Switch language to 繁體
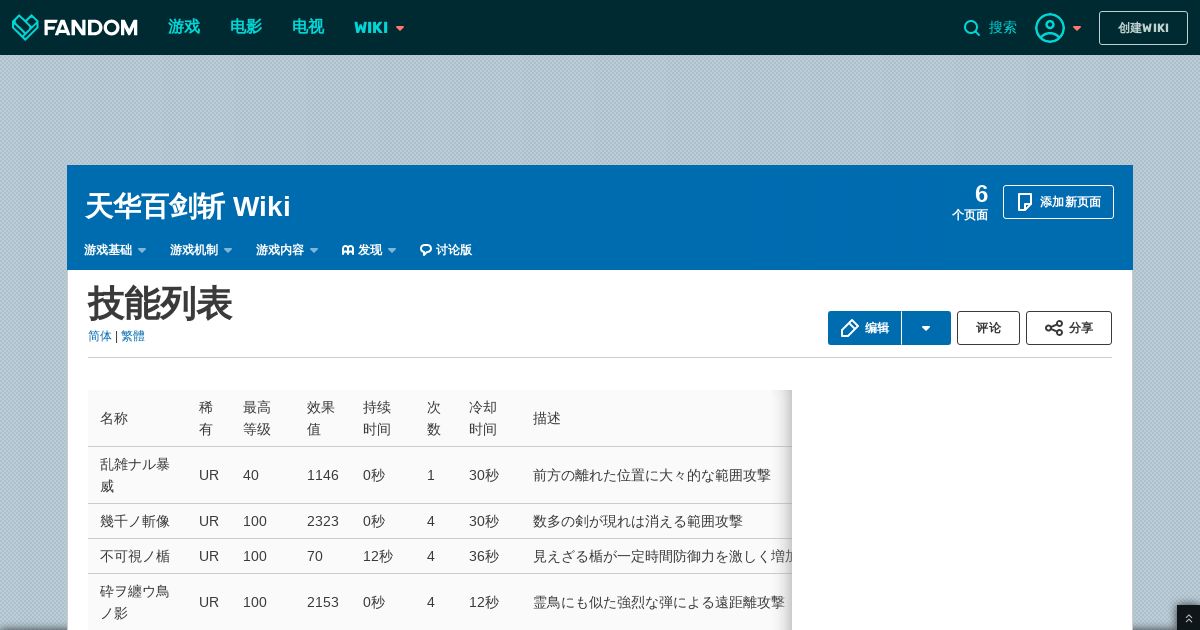The width and height of the screenshot is (1200, 630). [x=133, y=336]
